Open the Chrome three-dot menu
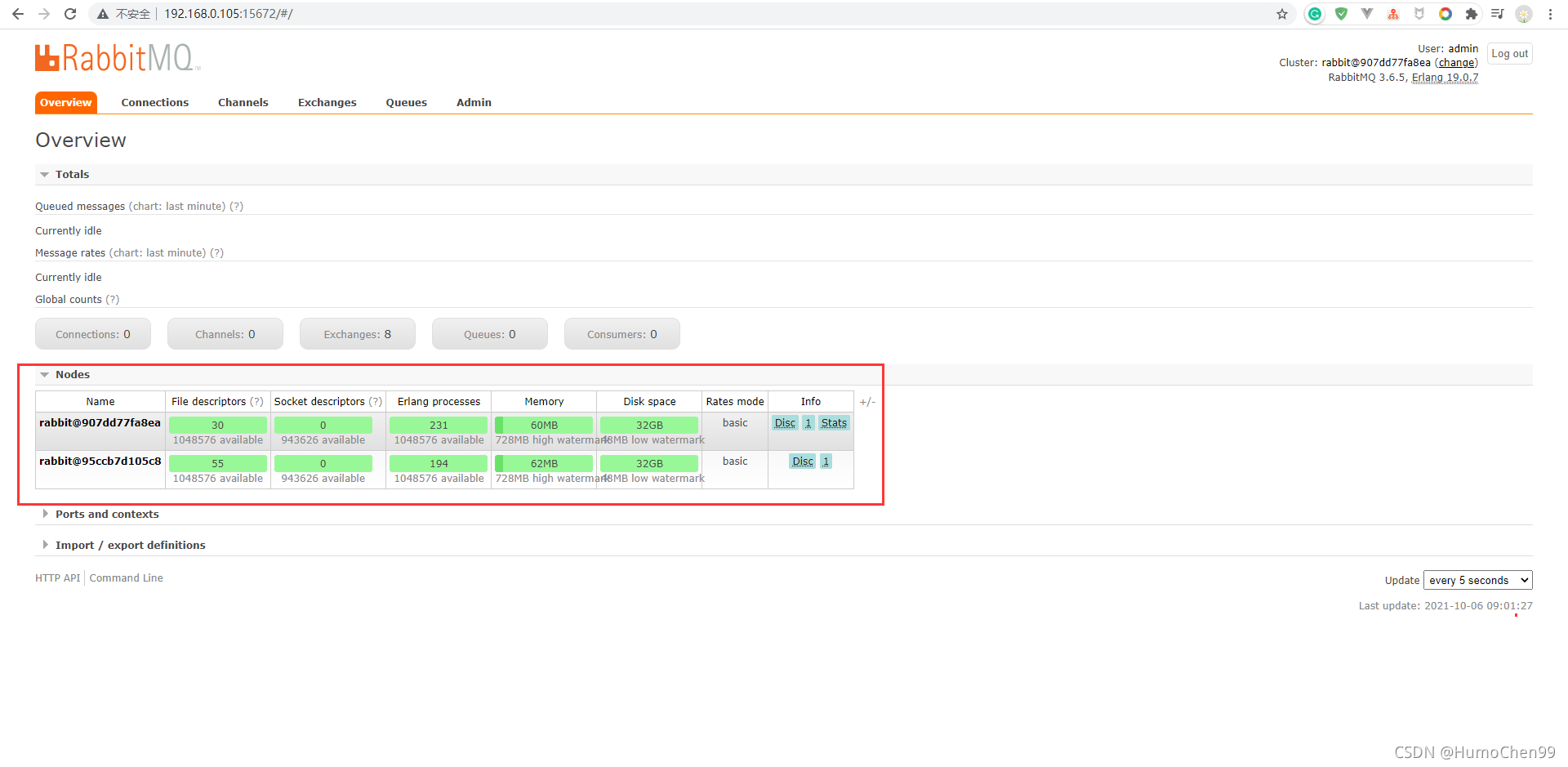The width and height of the screenshot is (1568, 767). click(x=1550, y=14)
